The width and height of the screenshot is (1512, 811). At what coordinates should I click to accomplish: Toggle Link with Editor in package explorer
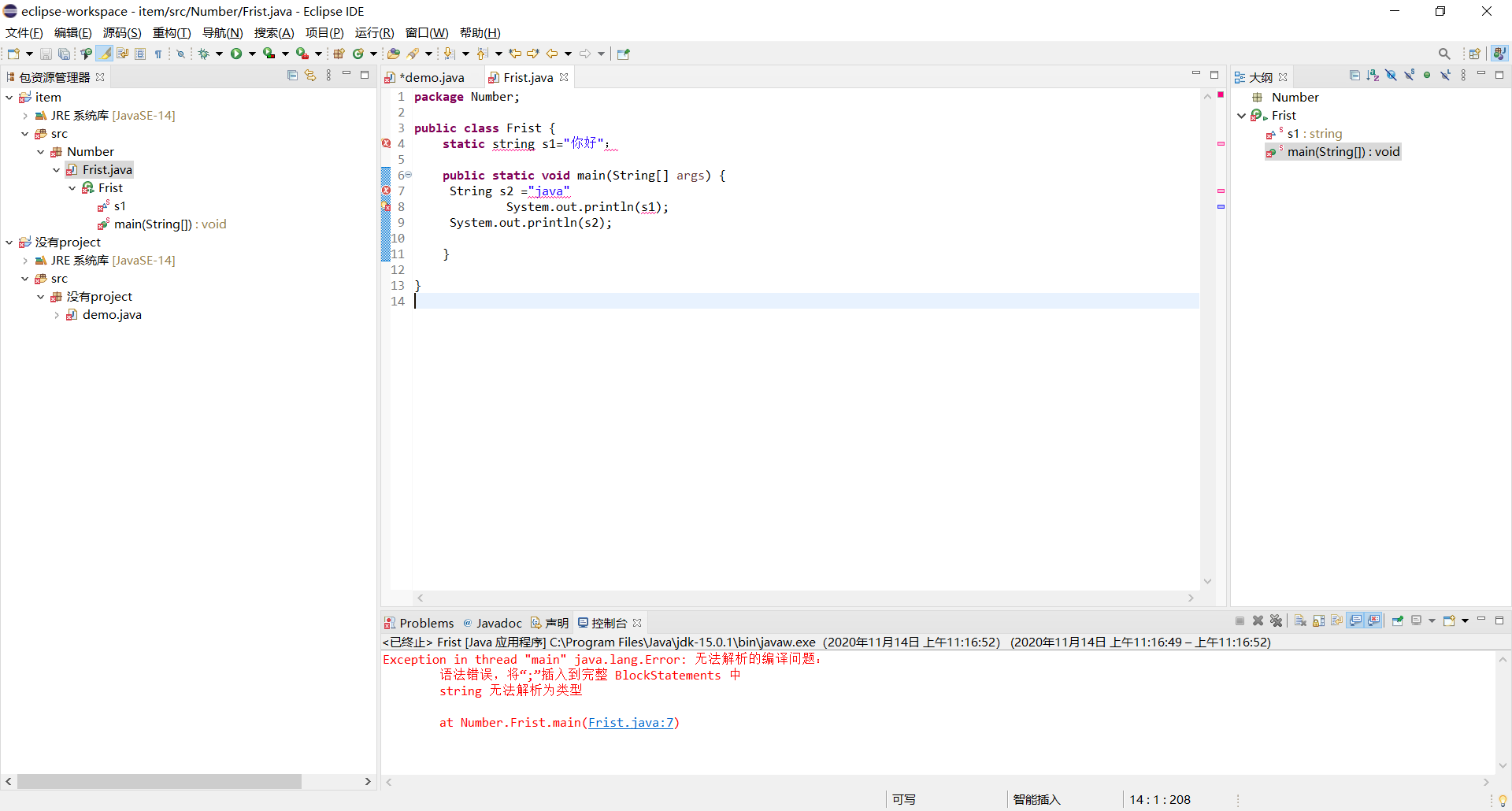coord(310,76)
